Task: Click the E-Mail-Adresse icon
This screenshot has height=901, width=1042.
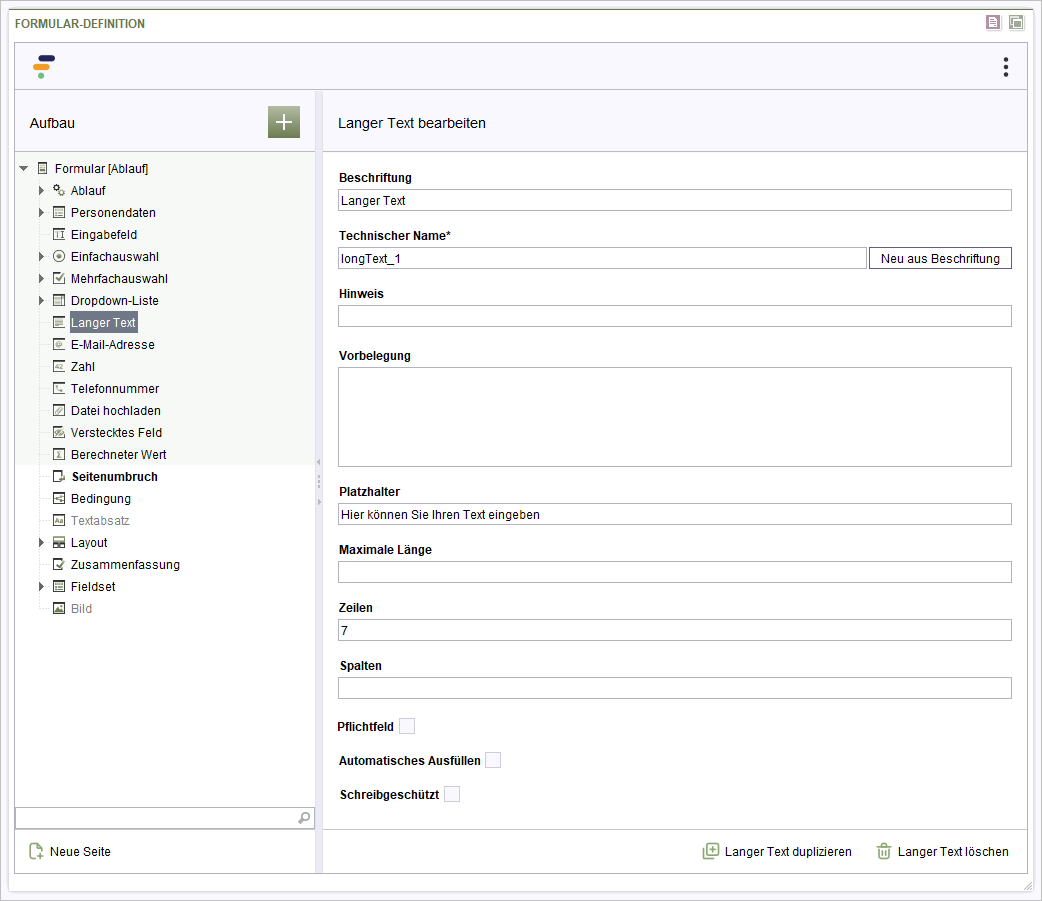Action: tap(59, 344)
